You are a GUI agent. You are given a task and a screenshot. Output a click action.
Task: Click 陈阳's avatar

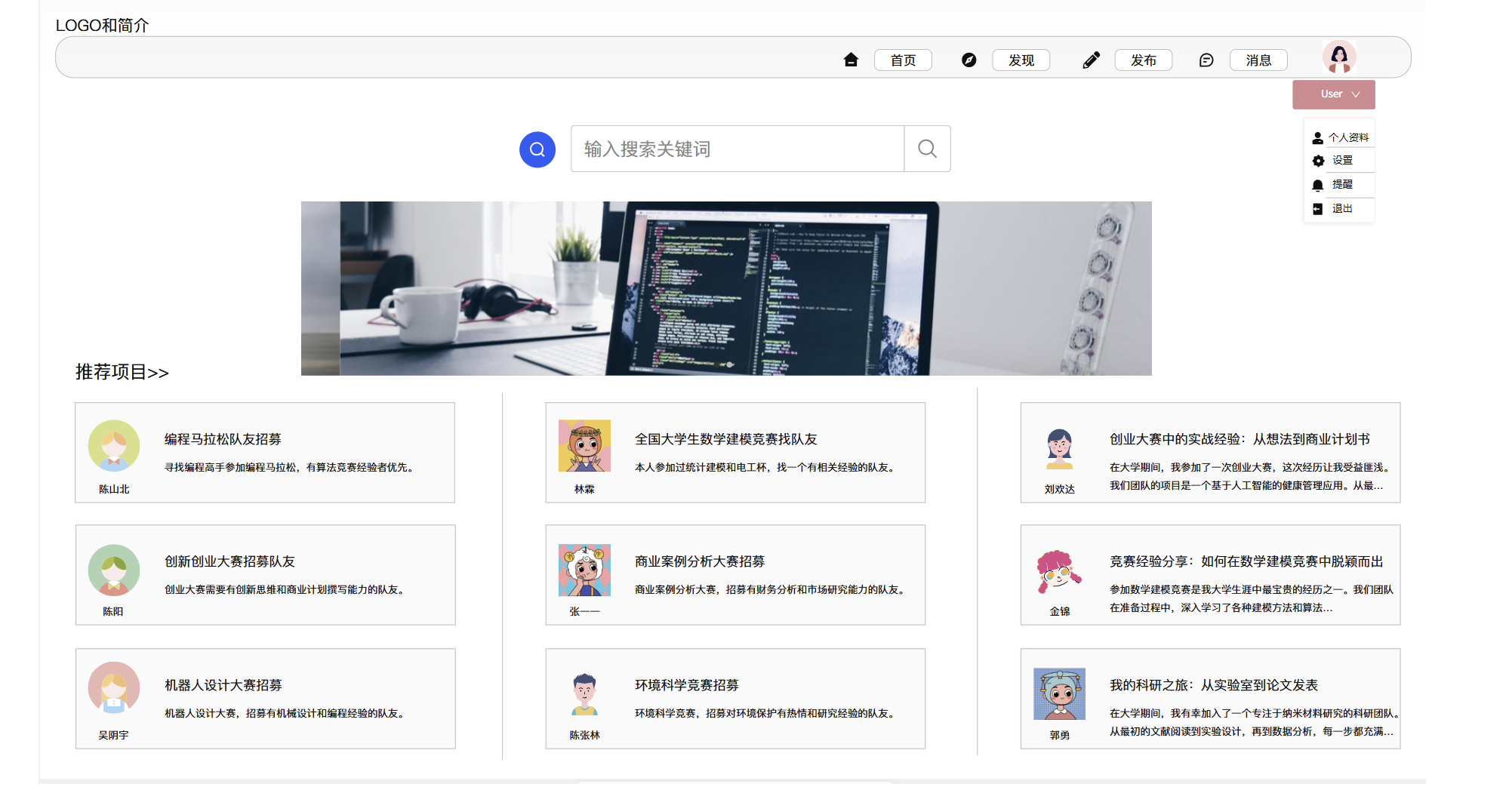tap(114, 570)
